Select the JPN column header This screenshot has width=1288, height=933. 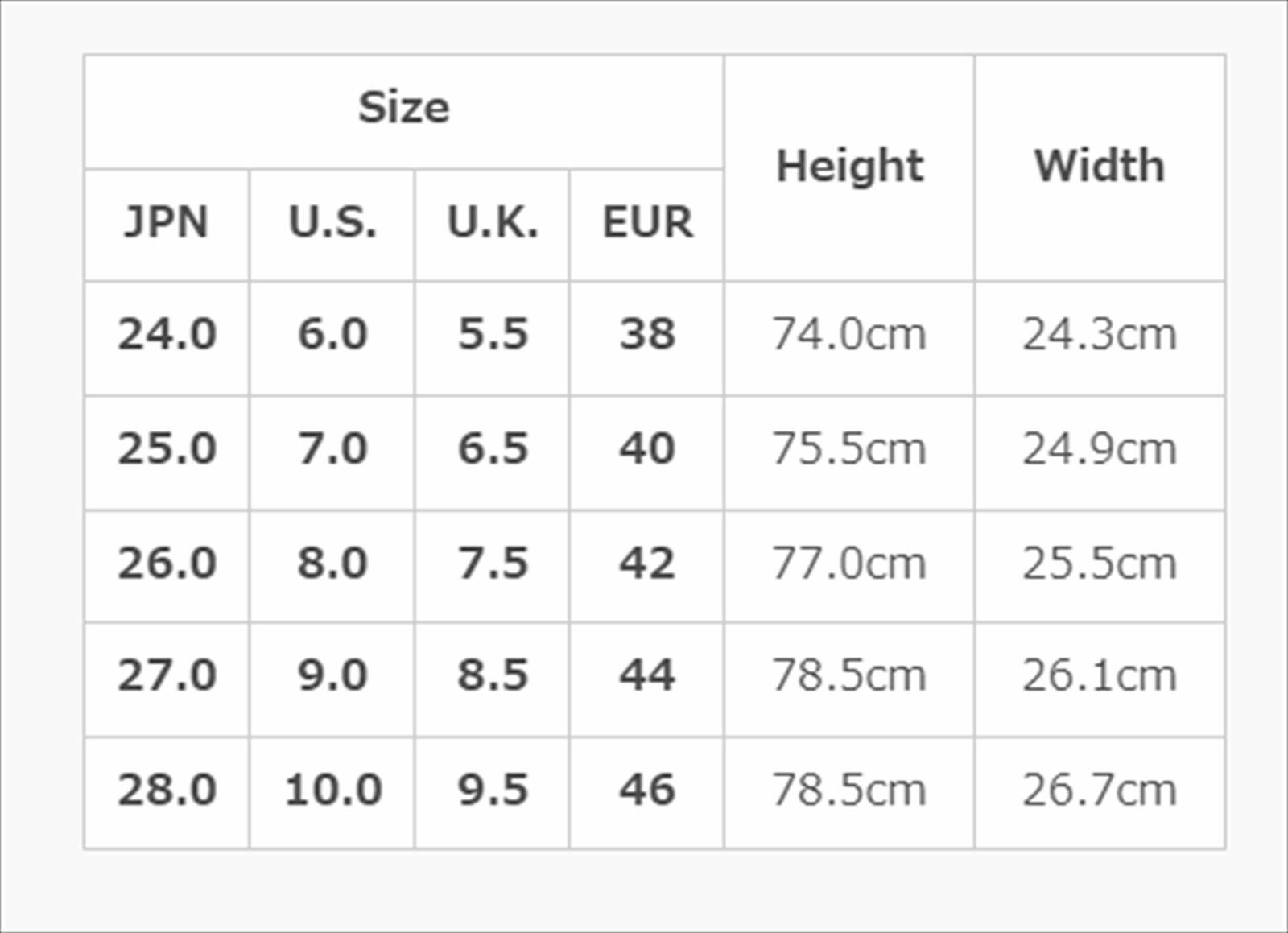pos(167,225)
